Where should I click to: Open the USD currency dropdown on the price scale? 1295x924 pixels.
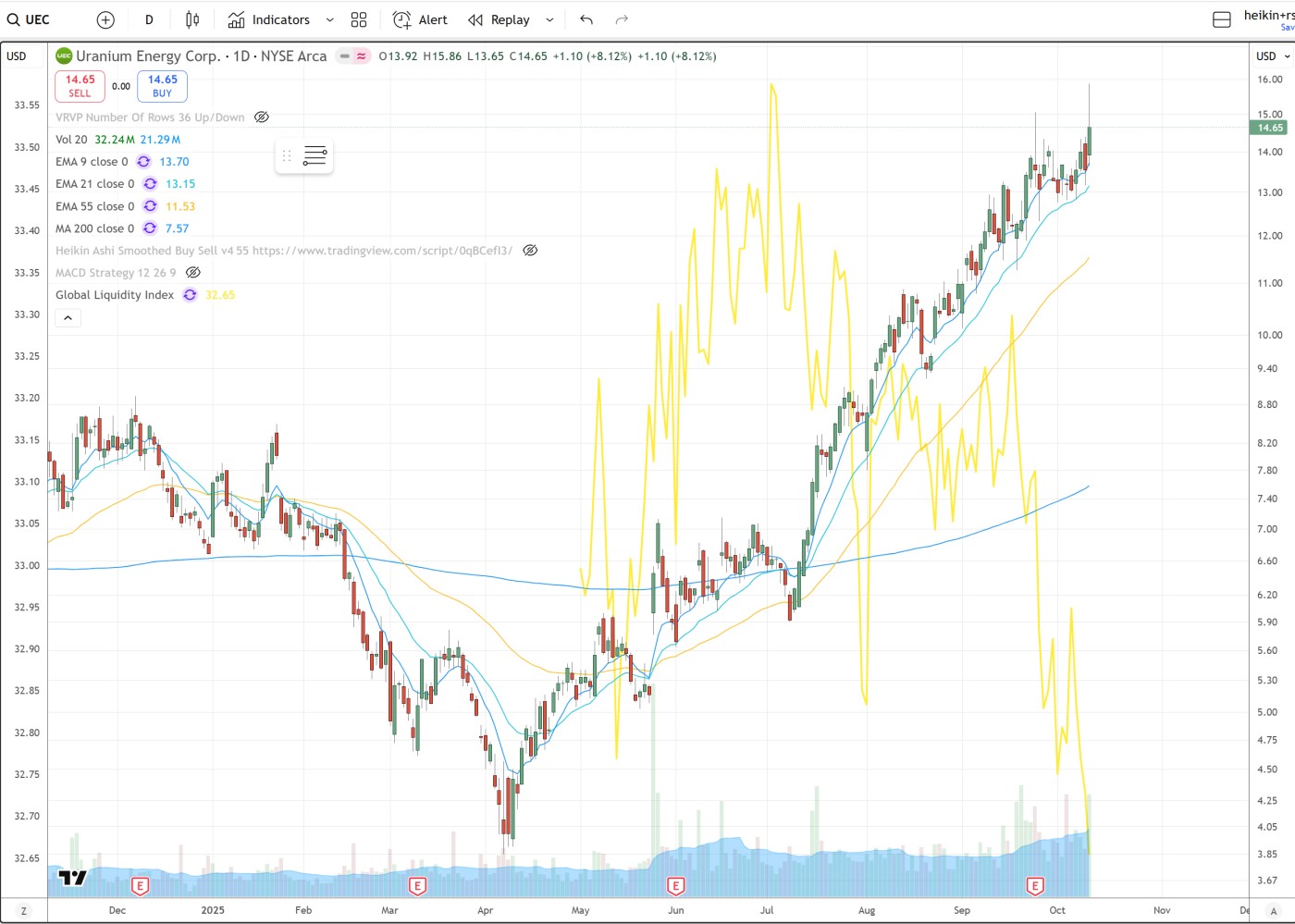(x=1273, y=56)
